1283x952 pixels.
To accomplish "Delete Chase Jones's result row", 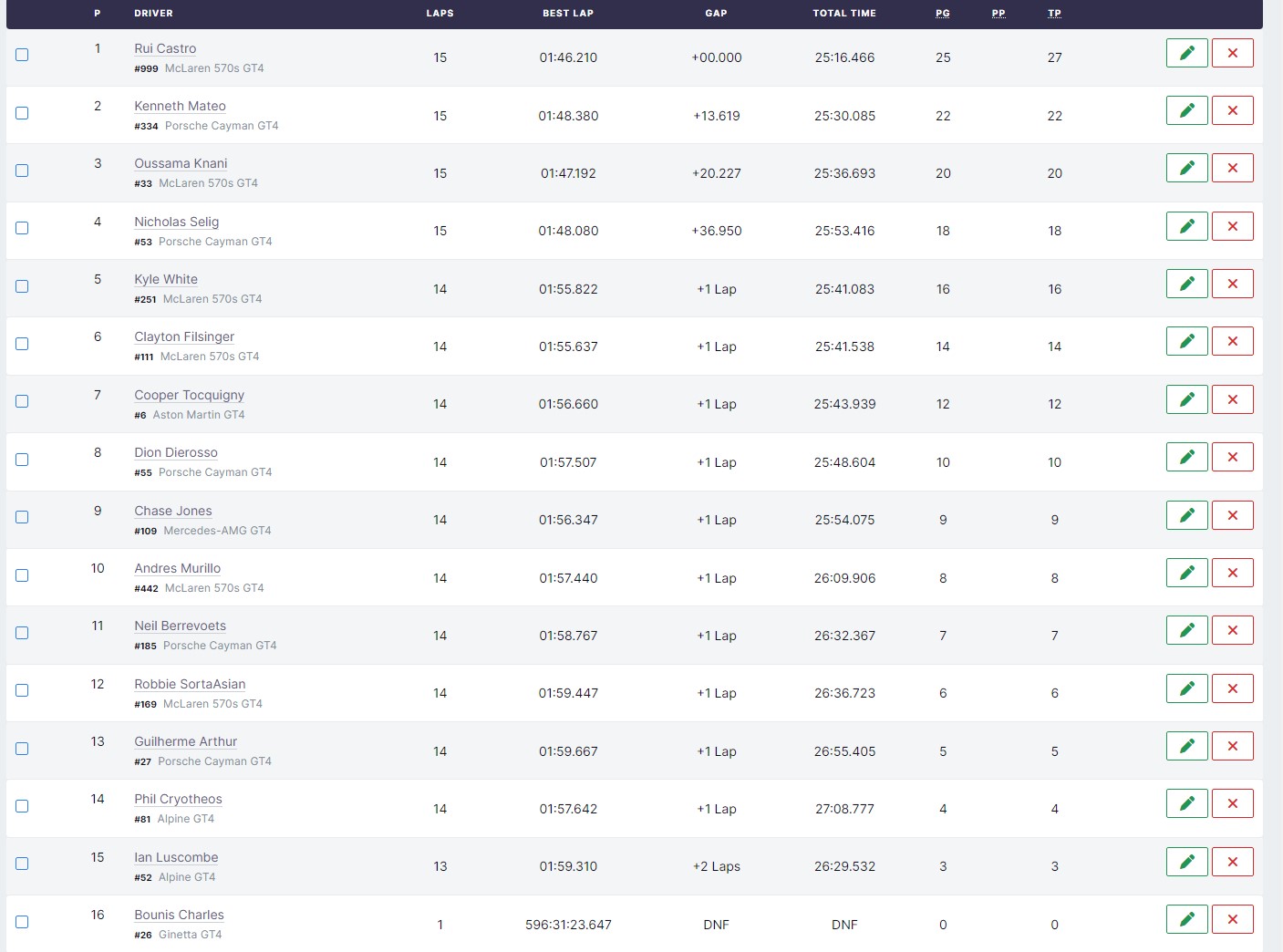I will [1232, 515].
